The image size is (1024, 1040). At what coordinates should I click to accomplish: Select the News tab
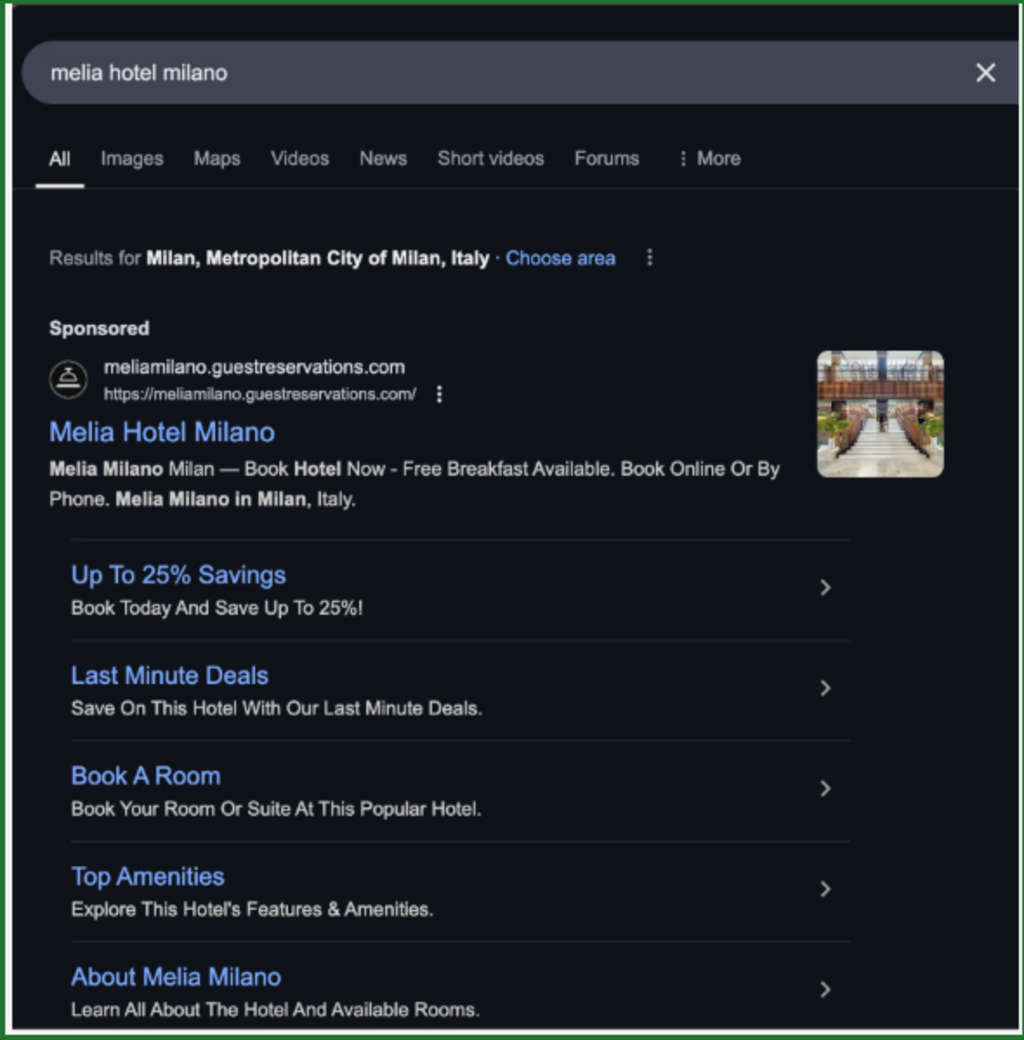pos(383,158)
